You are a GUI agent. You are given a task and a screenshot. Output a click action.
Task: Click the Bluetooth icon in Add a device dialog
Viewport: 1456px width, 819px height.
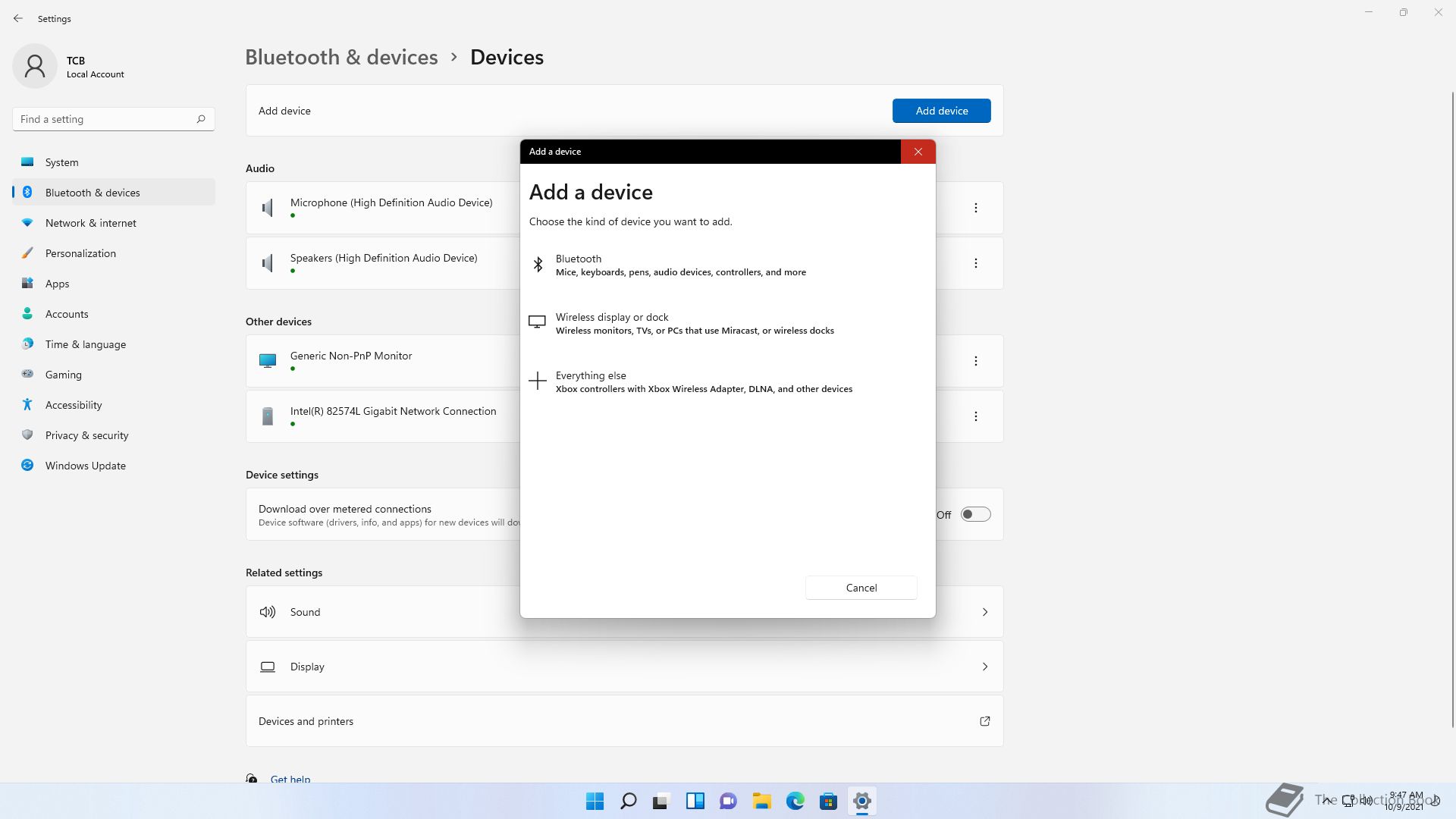(538, 264)
